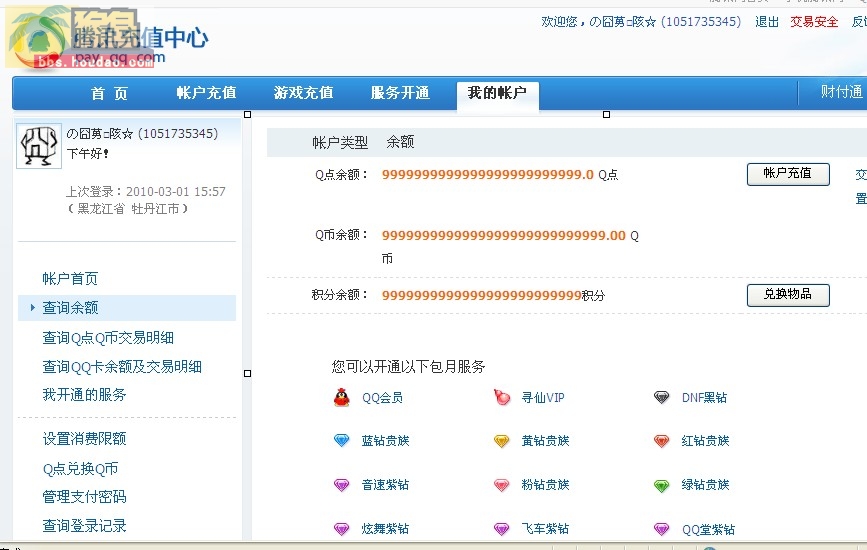Open the 财付通 tab

click(x=842, y=92)
